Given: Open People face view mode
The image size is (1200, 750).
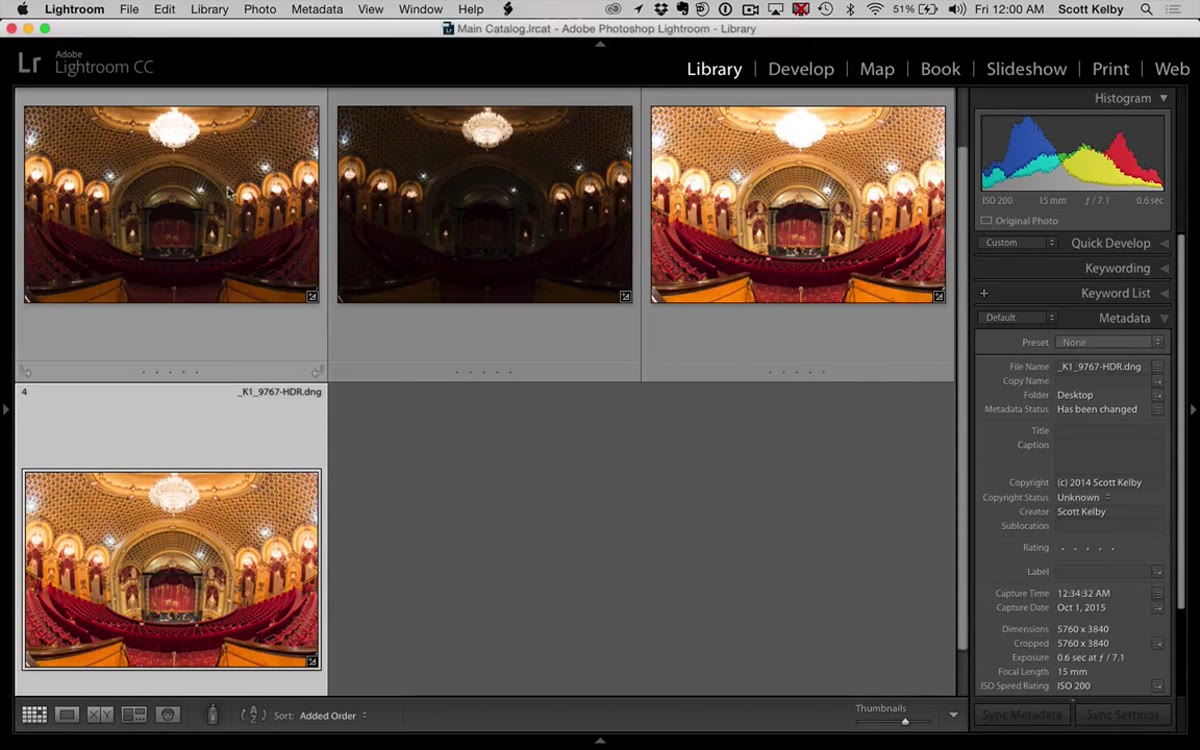Looking at the screenshot, I should point(168,715).
